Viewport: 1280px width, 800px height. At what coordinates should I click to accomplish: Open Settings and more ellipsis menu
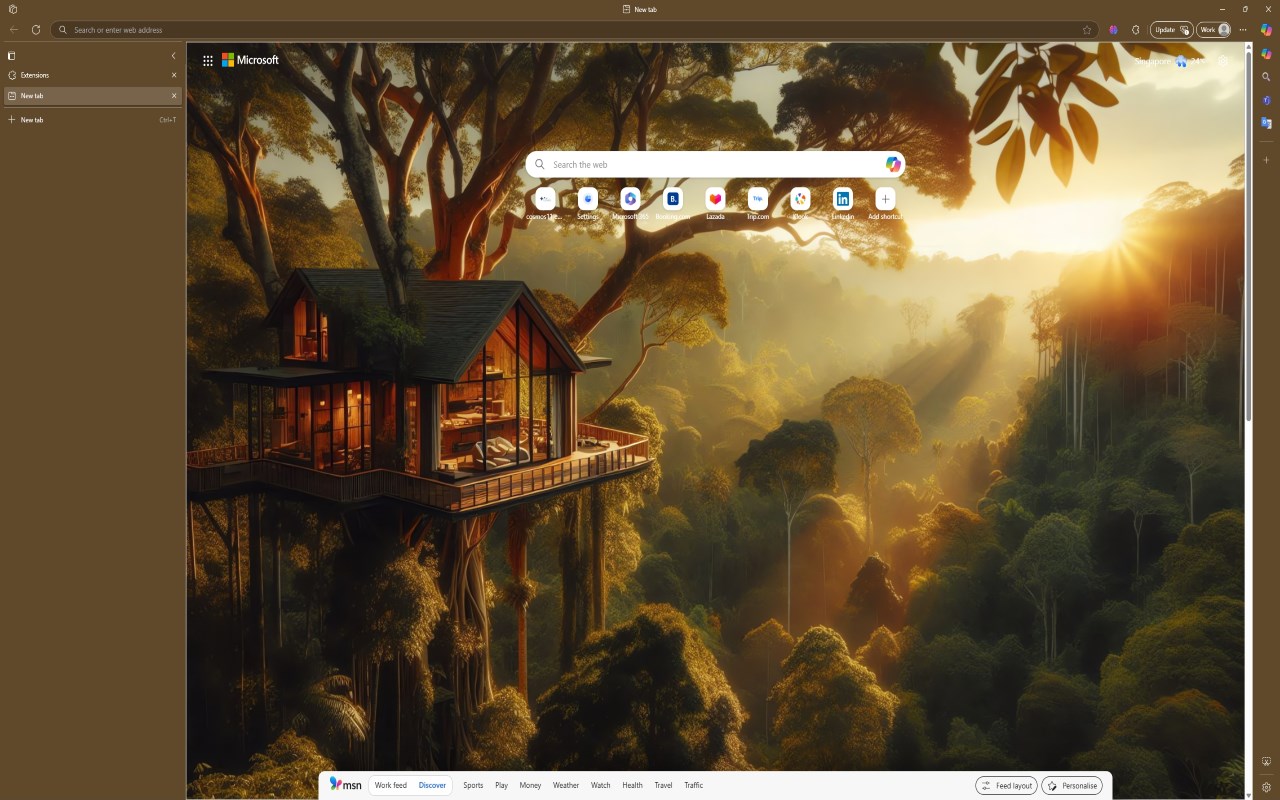[x=1243, y=30]
